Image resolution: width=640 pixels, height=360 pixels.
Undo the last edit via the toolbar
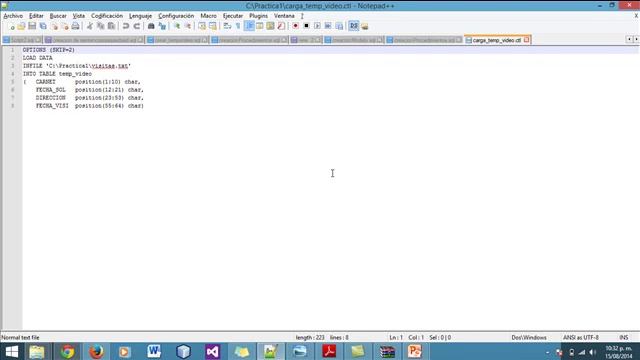coord(126,26)
